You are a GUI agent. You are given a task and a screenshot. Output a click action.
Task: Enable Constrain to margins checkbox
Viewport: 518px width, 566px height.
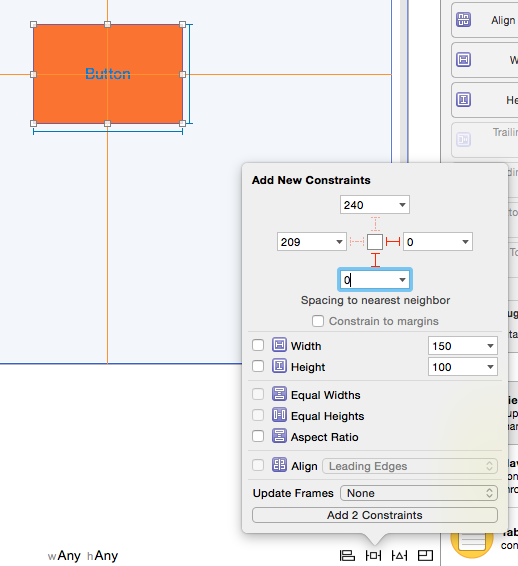pyautogui.click(x=318, y=321)
